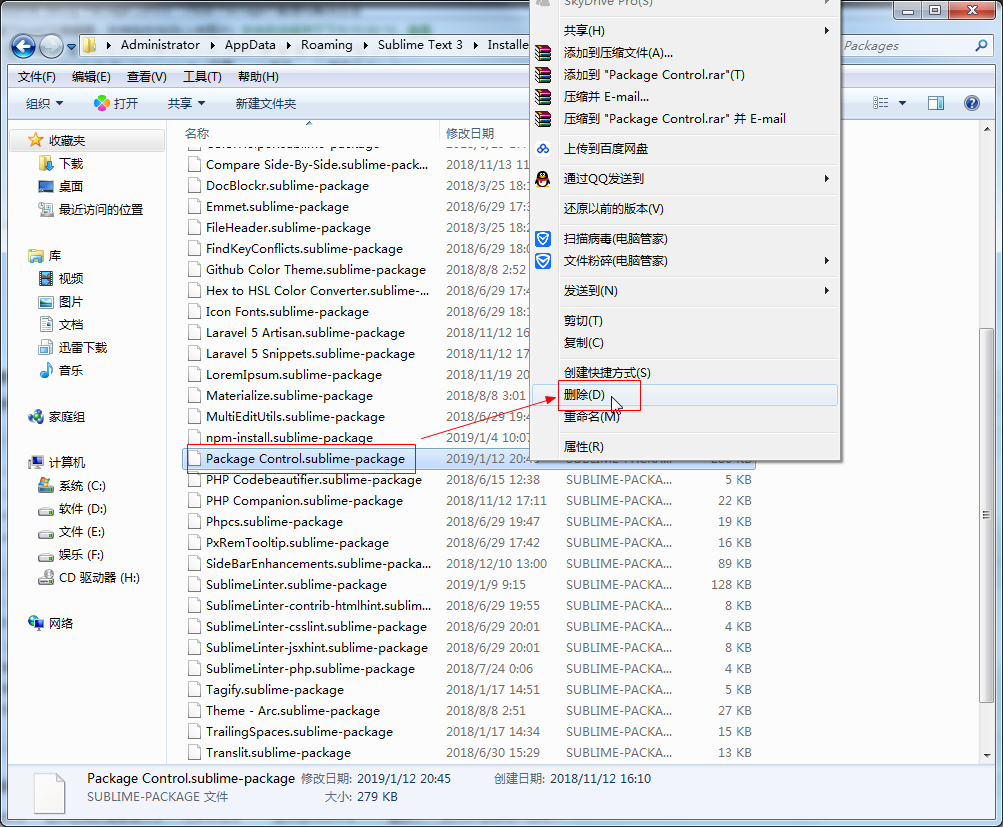Viewport: 1003px width, 827px height.
Task: Open the recent locations dropdown arrow
Action: (71, 47)
